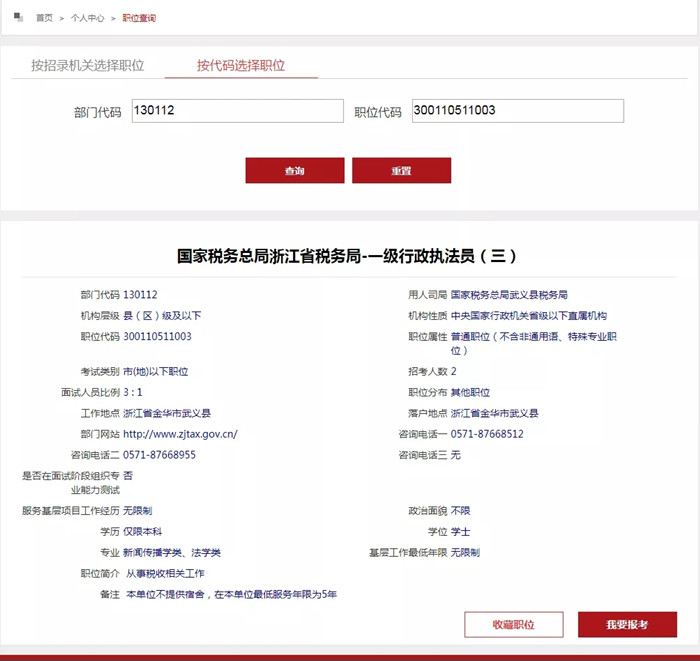The image size is (700, 661).
Task: Click phone number 0571-87668512
Action: pyautogui.click(x=487, y=434)
